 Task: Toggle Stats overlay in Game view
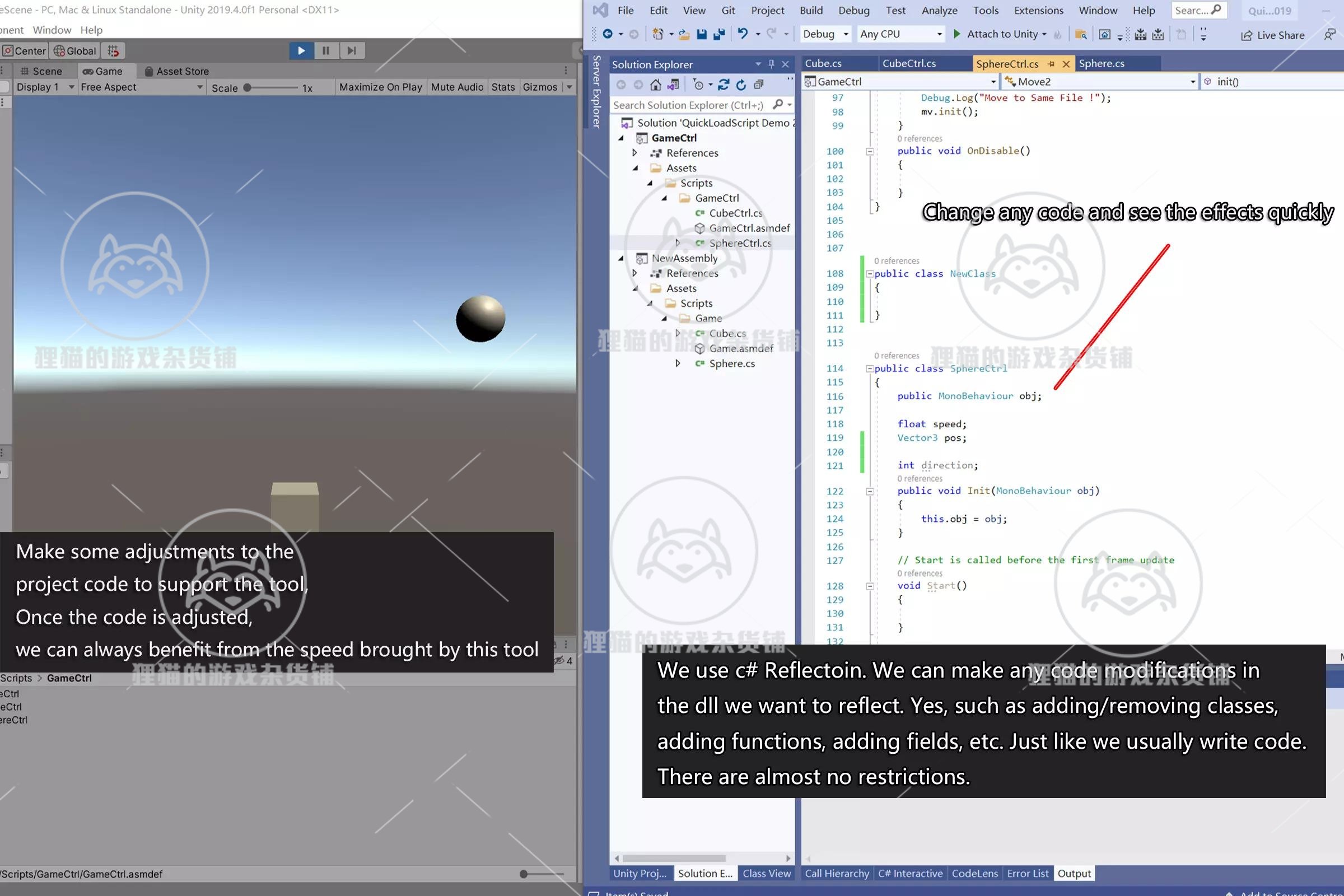click(503, 87)
